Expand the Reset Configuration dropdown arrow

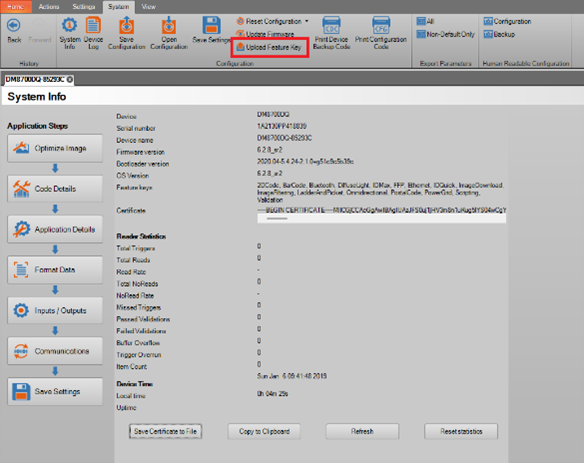point(307,21)
